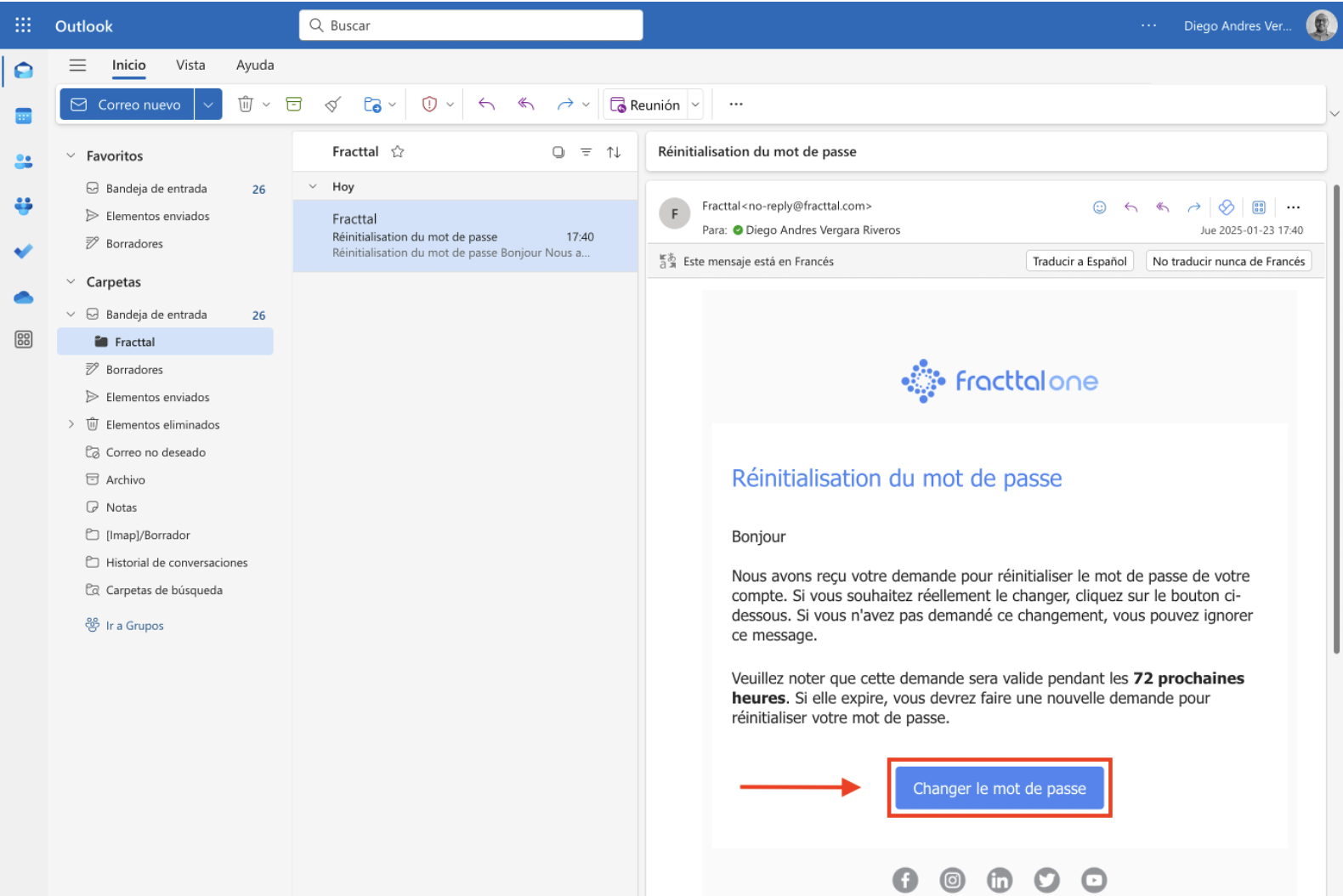Open Mail in the left rail
The width and height of the screenshot is (1343, 896).
coord(24,71)
